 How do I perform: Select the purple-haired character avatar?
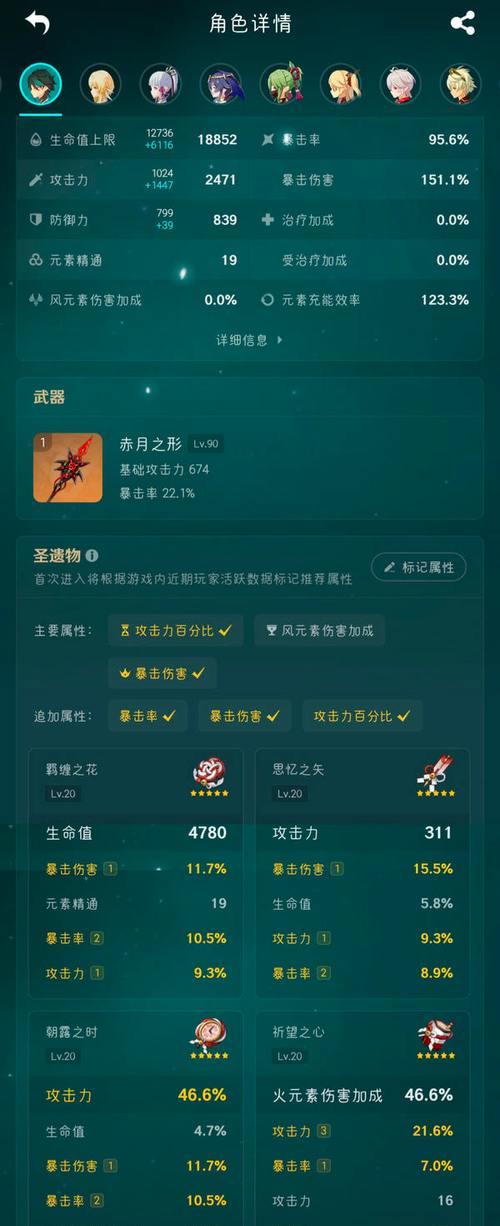tap(221, 84)
